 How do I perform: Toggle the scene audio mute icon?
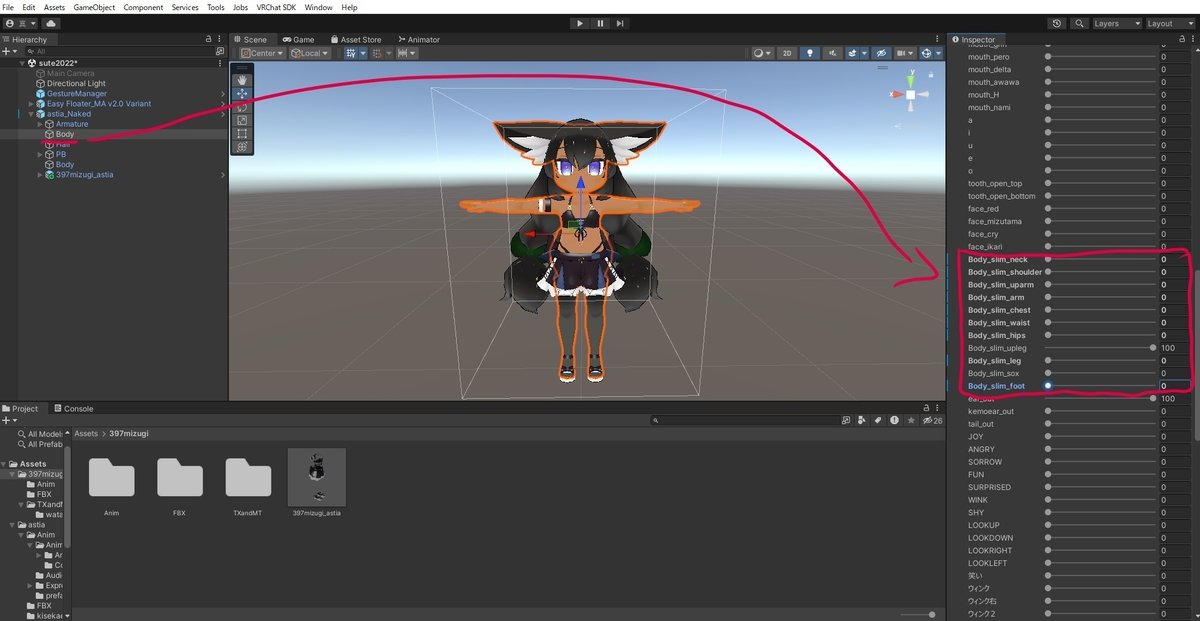832,53
